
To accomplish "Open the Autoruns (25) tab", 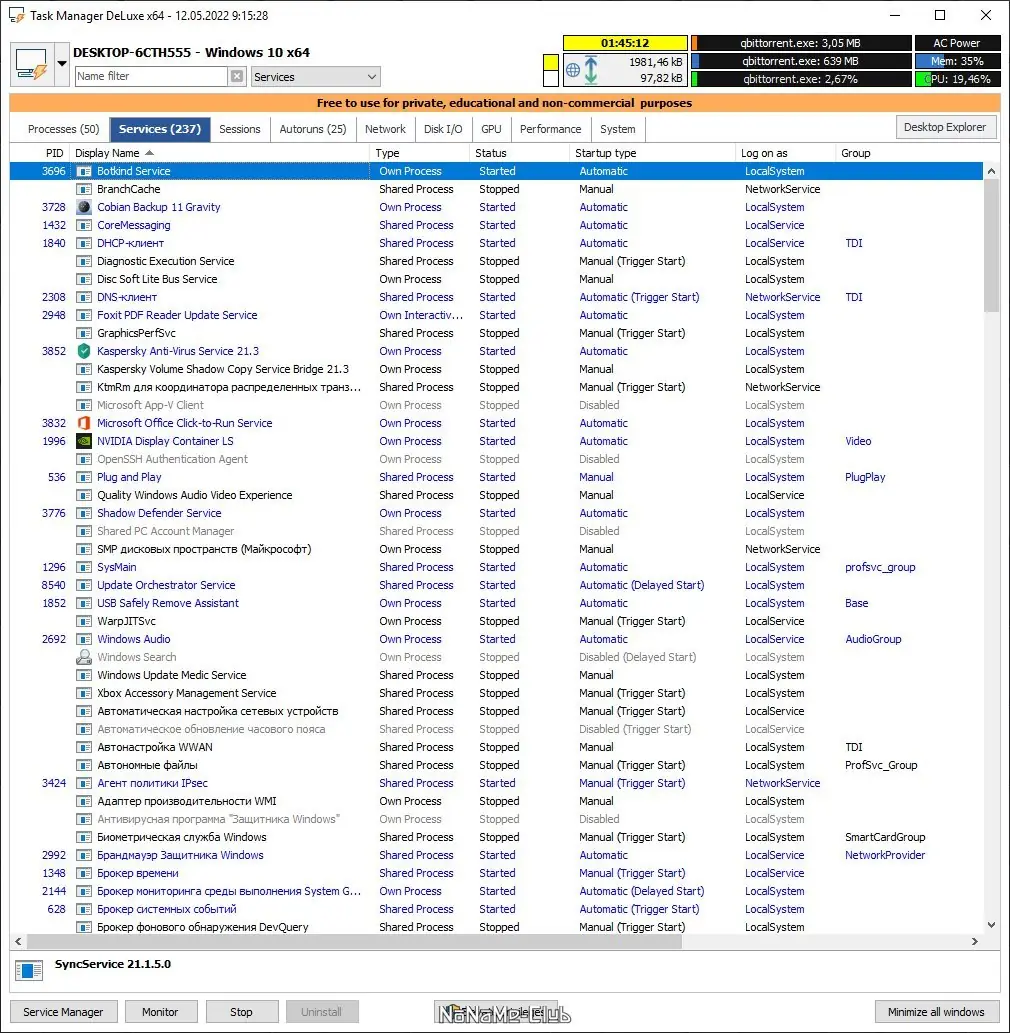I will pyautogui.click(x=313, y=129).
